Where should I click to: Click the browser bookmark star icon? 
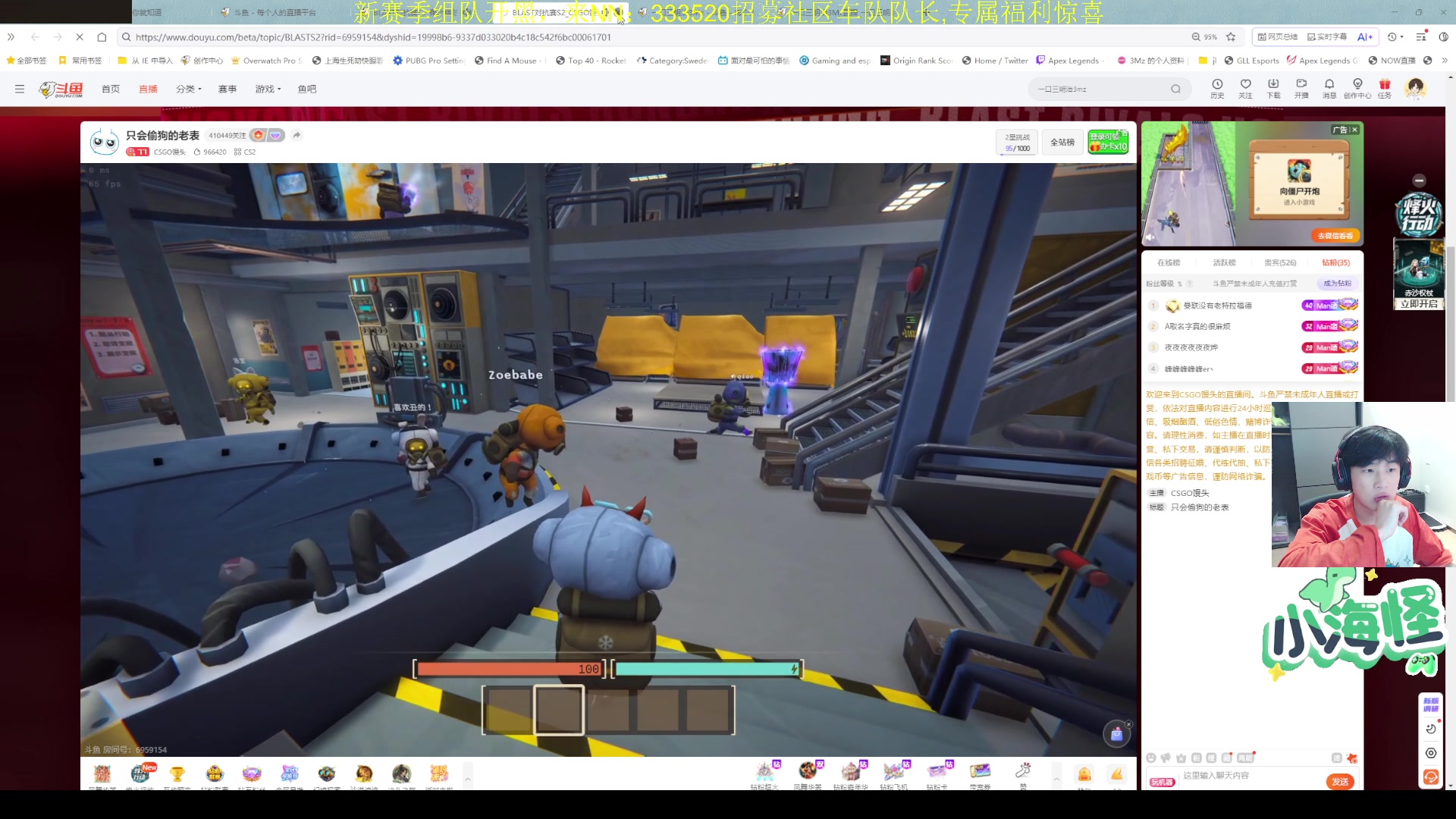click(x=1231, y=36)
